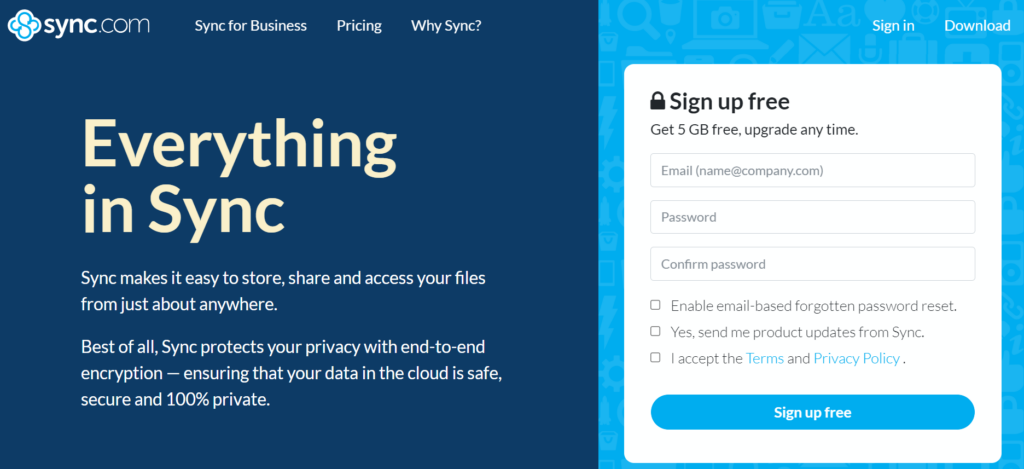This screenshot has width=1024, height=469.
Task: Enable email-based forgotten password reset checkbox
Action: coord(656,305)
